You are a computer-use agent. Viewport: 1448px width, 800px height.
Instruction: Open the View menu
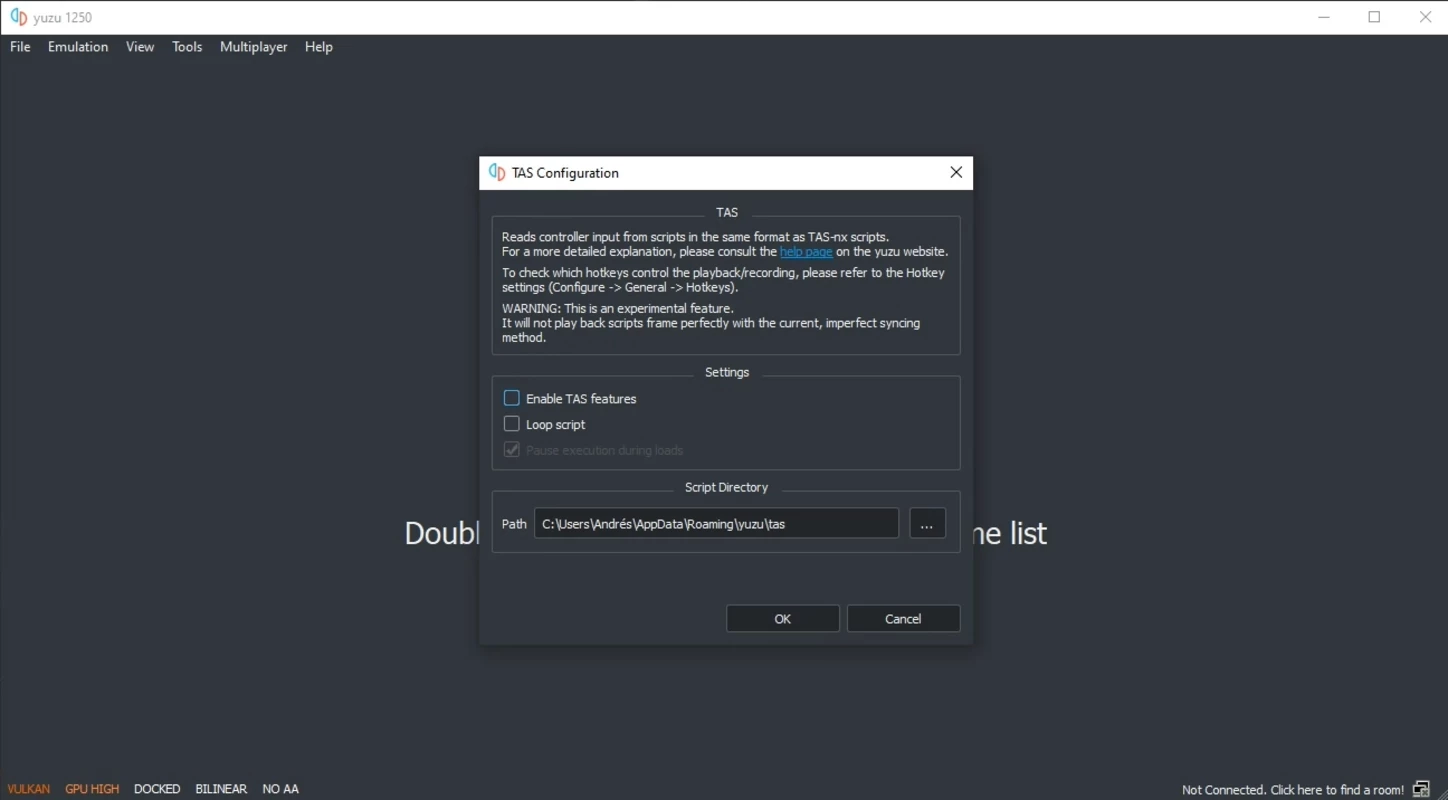[140, 47]
